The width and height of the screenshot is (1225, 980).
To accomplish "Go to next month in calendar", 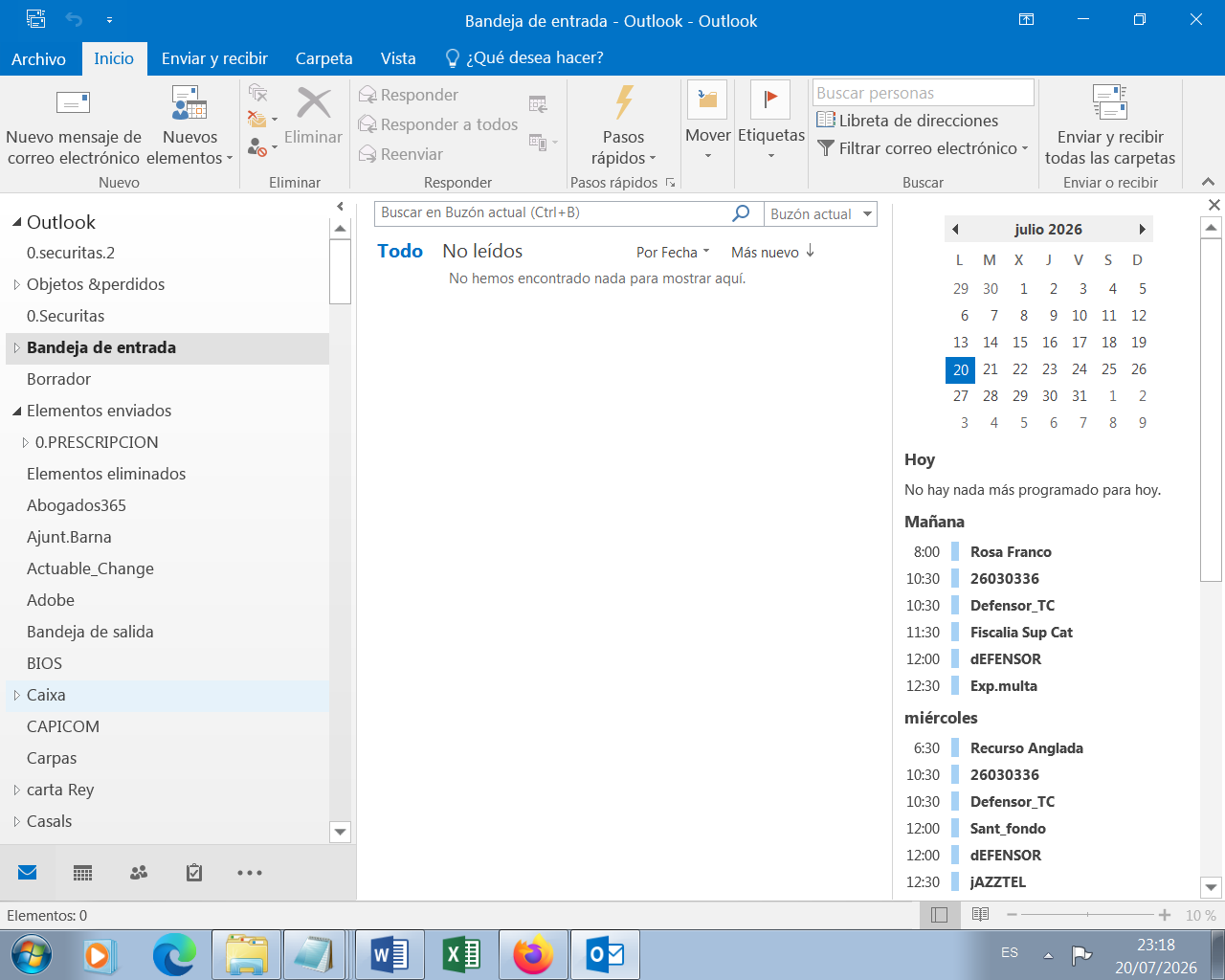I will point(1142,230).
